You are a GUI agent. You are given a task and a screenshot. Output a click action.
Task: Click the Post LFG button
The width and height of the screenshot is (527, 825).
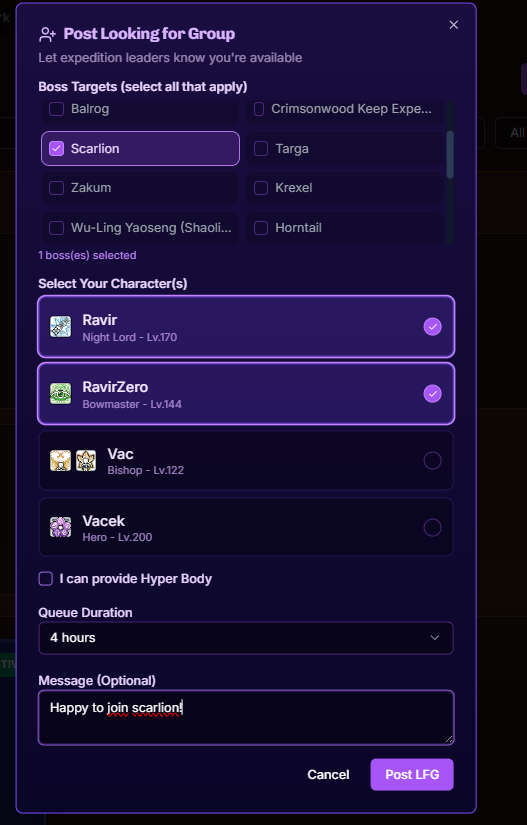point(412,774)
